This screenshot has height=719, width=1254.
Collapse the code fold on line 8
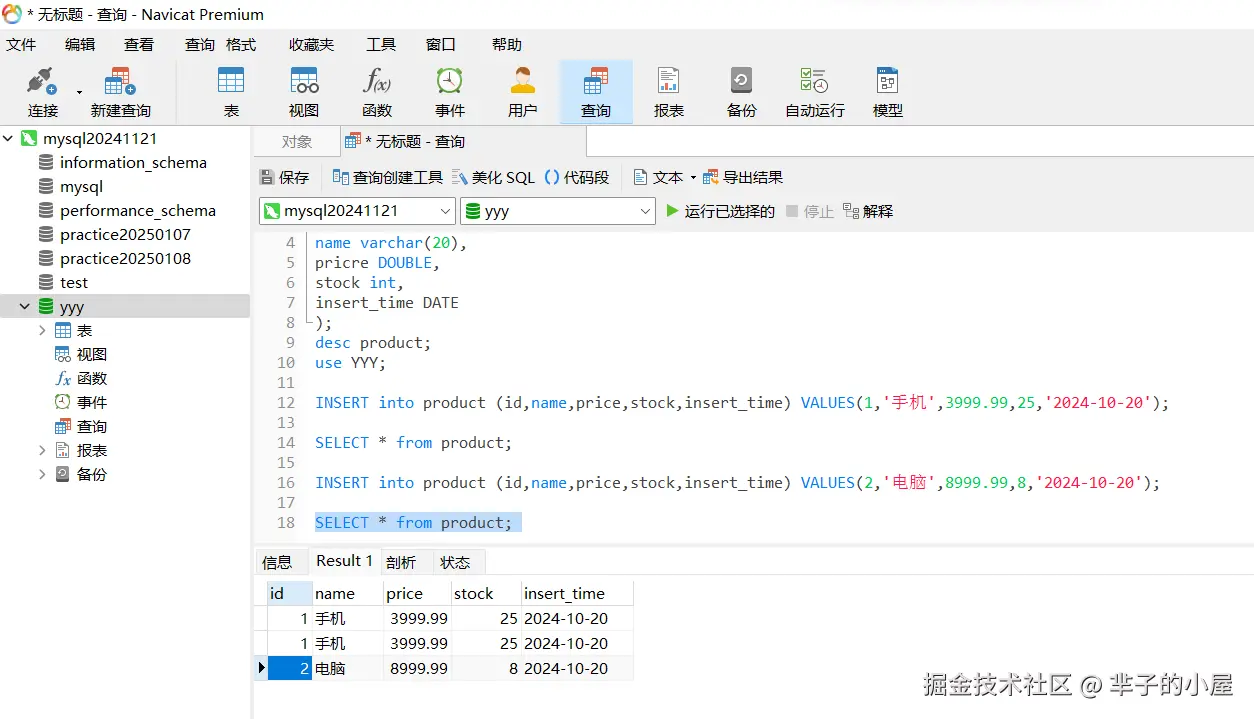pos(308,322)
